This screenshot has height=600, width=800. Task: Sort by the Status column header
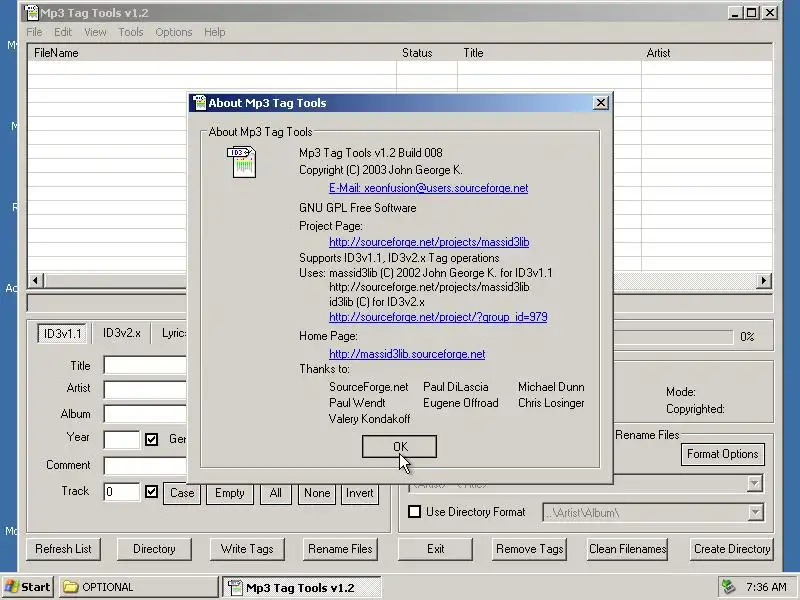pos(427,53)
